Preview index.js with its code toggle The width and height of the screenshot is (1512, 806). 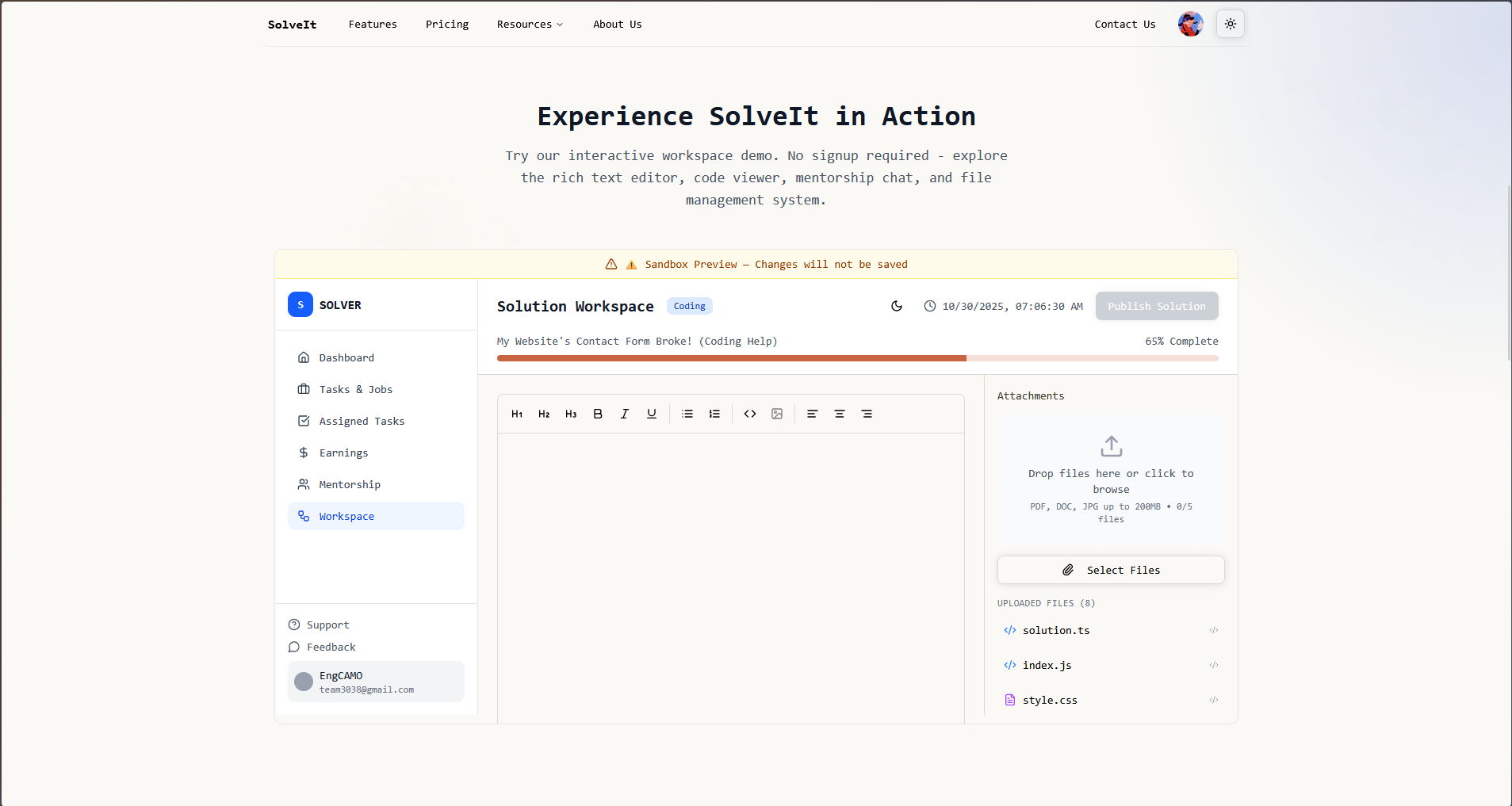tap(1214, 665)
